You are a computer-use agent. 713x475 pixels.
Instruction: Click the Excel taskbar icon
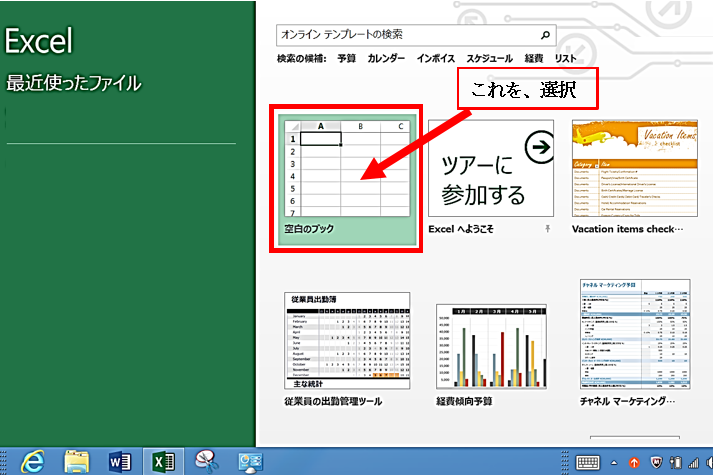pos(164,462)
